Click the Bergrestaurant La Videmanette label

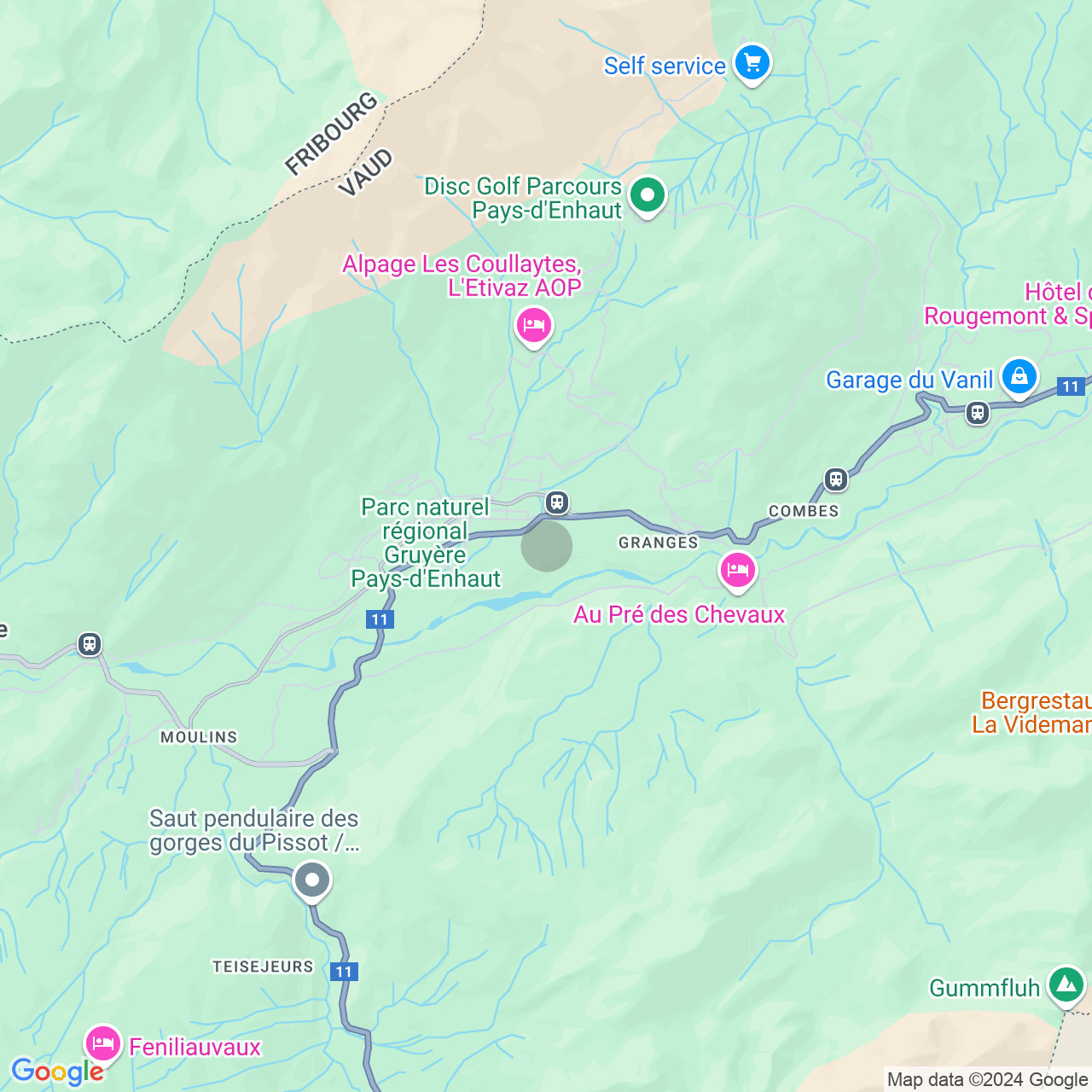pyautogui.click(x=1032, y=713)
